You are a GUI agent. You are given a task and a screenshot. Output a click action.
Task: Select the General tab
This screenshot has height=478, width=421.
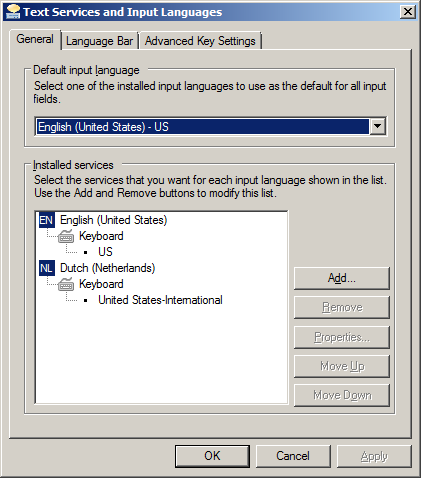[x=35, y=39]
